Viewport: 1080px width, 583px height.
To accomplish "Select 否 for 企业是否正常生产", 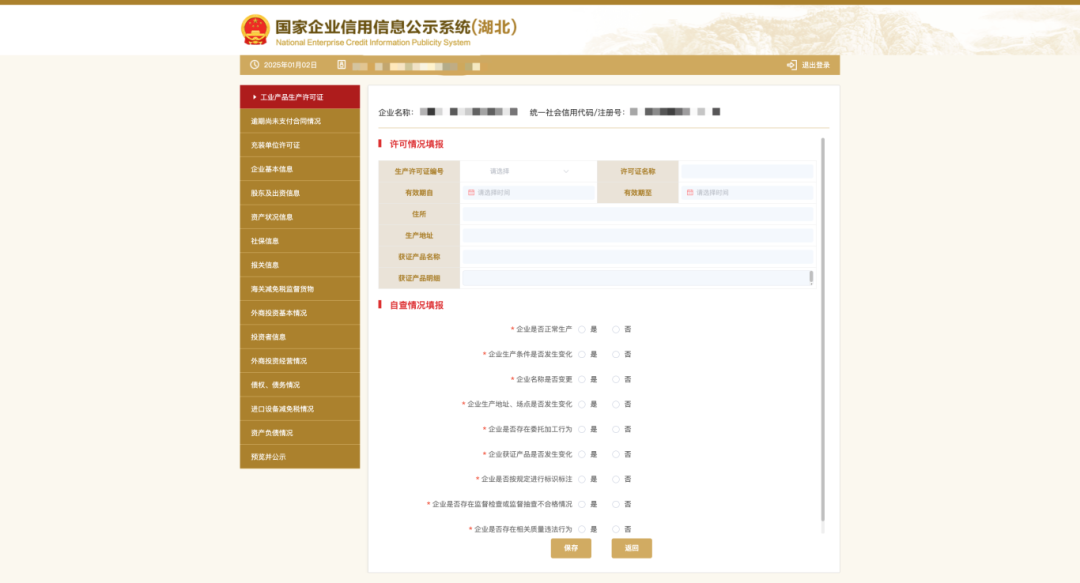I will (616, 329).
